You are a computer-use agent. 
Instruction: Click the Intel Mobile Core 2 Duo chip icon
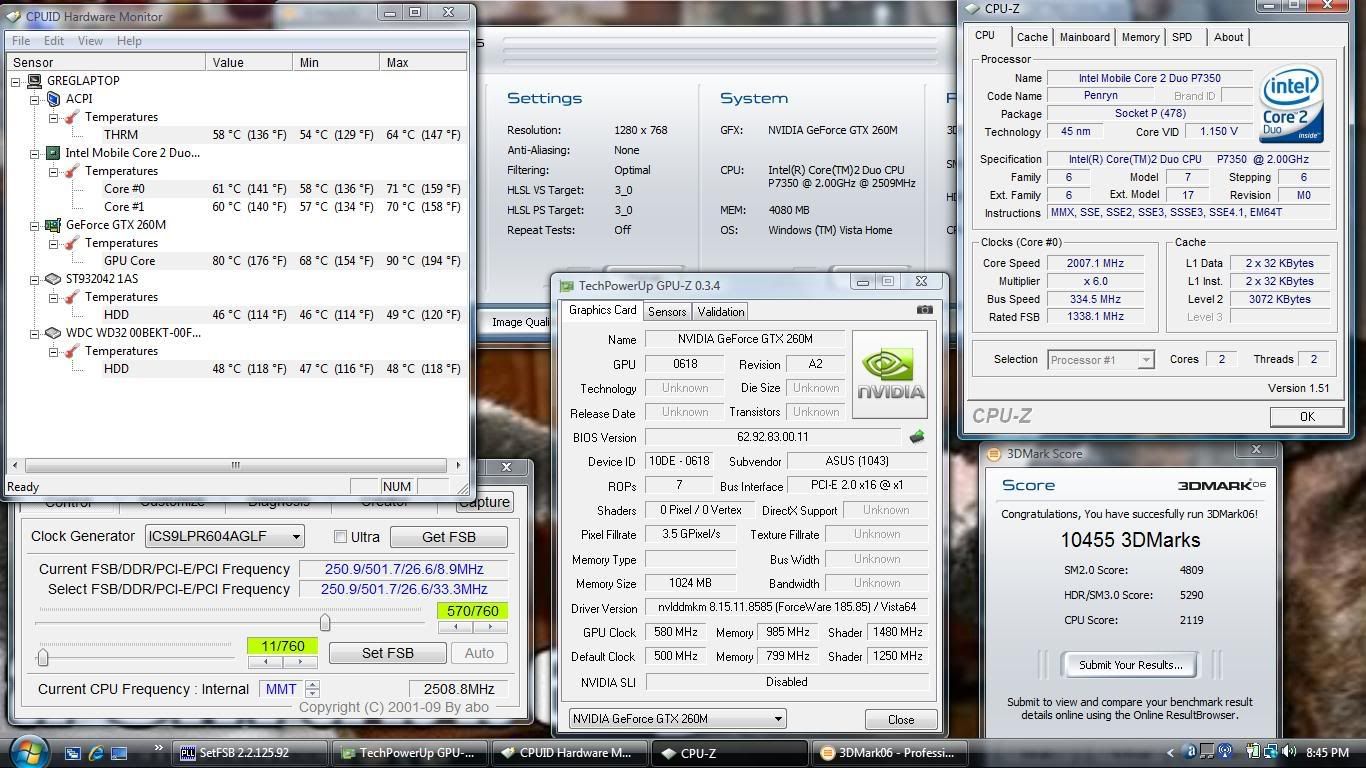pos(53,153)
